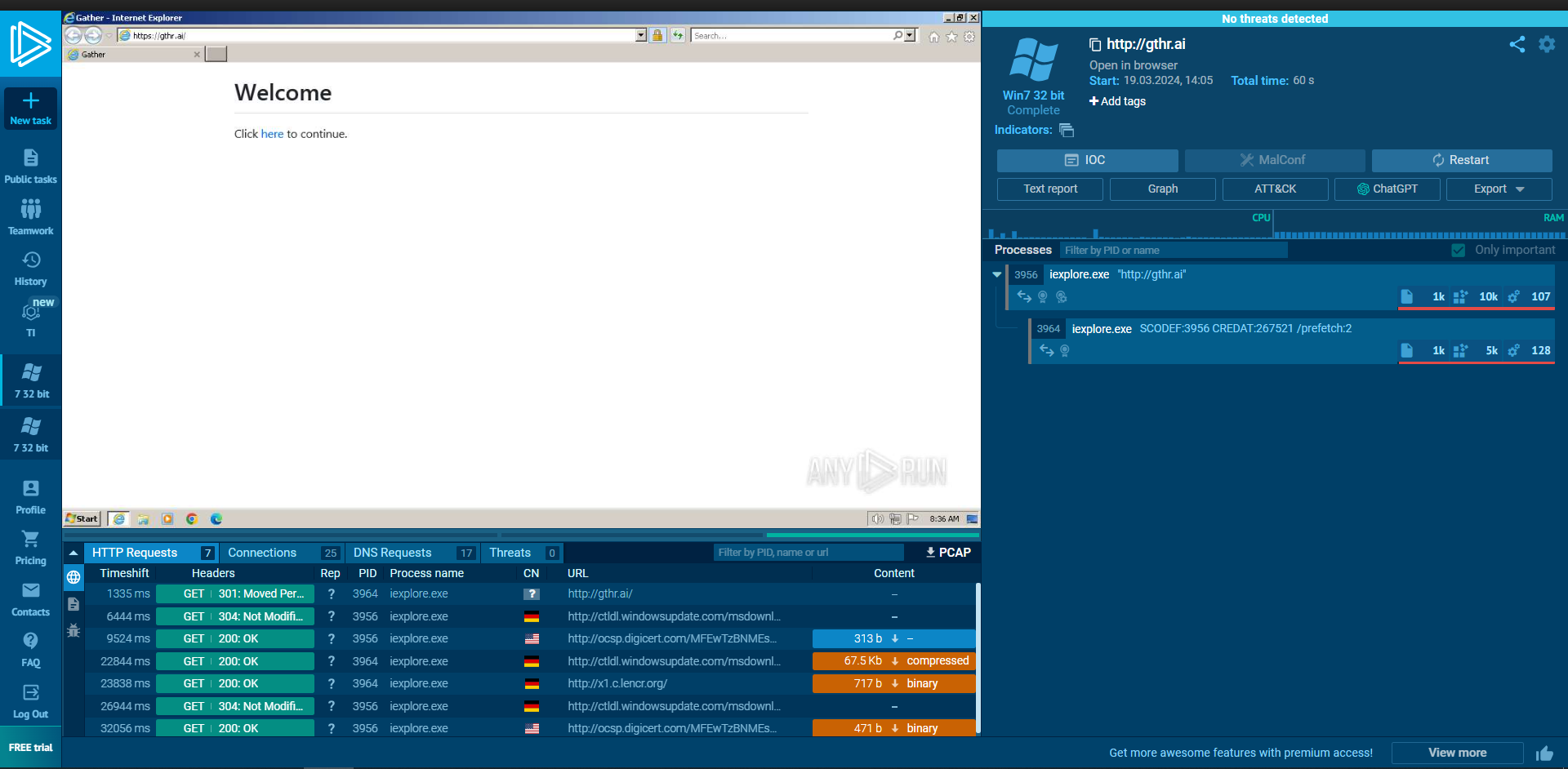
Task: Show the Files list icon beside requests
Action: pyautogui.click(x=73, y=604)
